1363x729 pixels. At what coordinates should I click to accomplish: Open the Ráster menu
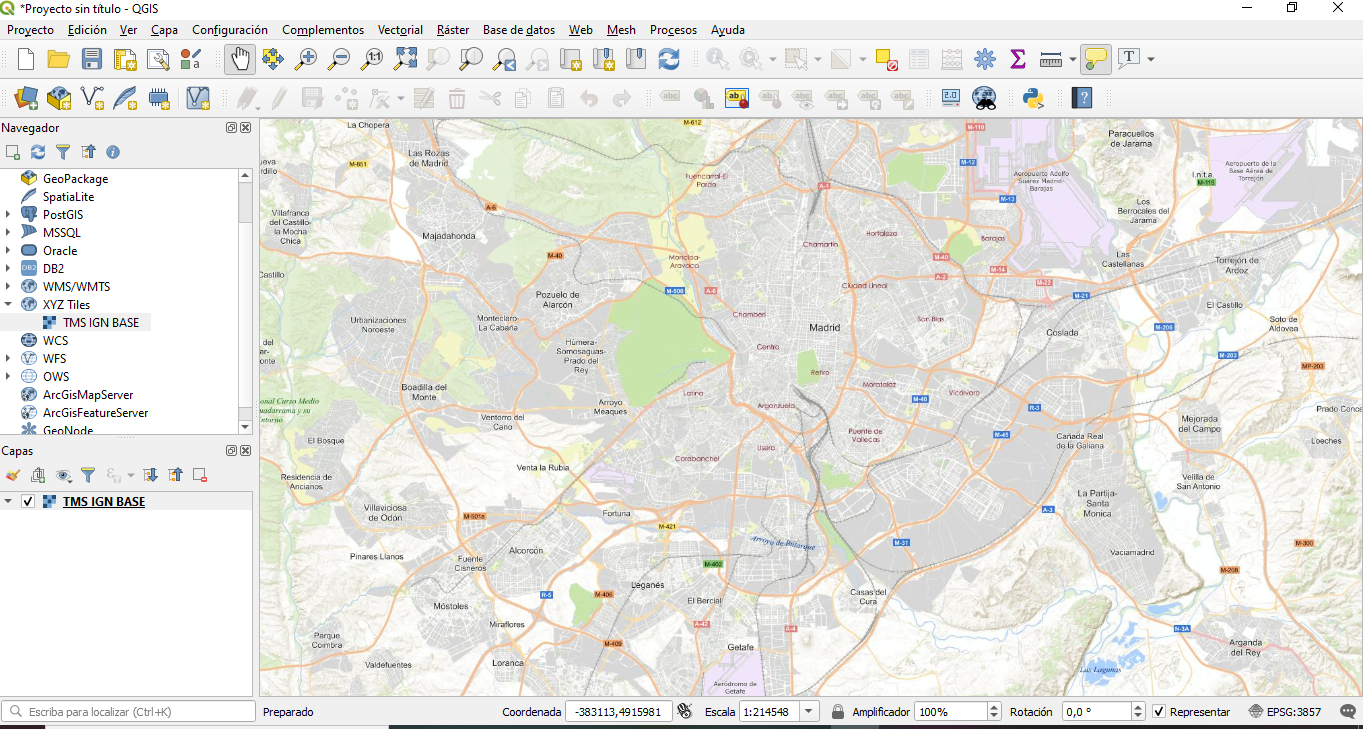pos(453,30)
